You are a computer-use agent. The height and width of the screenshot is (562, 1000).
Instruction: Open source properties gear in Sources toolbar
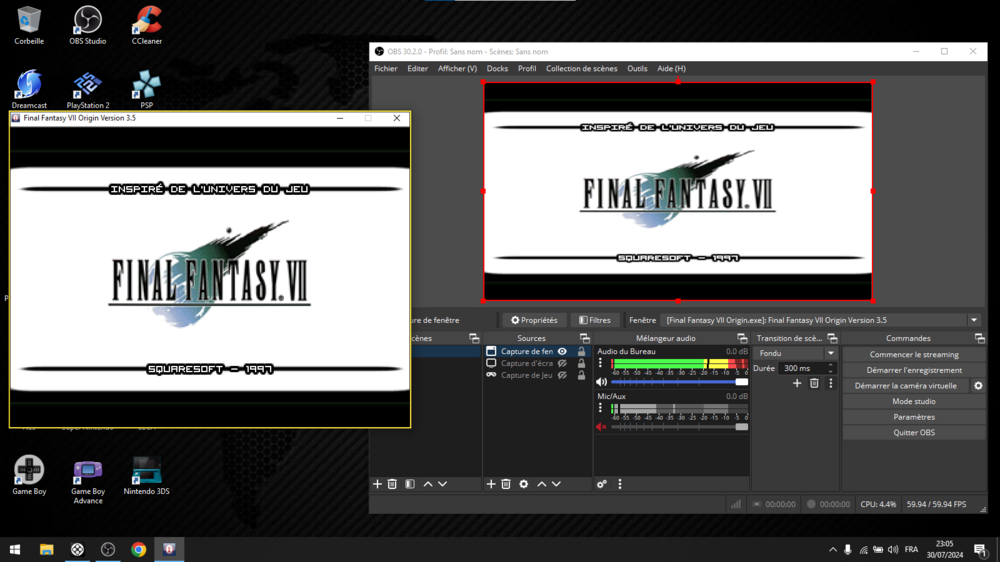(523, 484)
